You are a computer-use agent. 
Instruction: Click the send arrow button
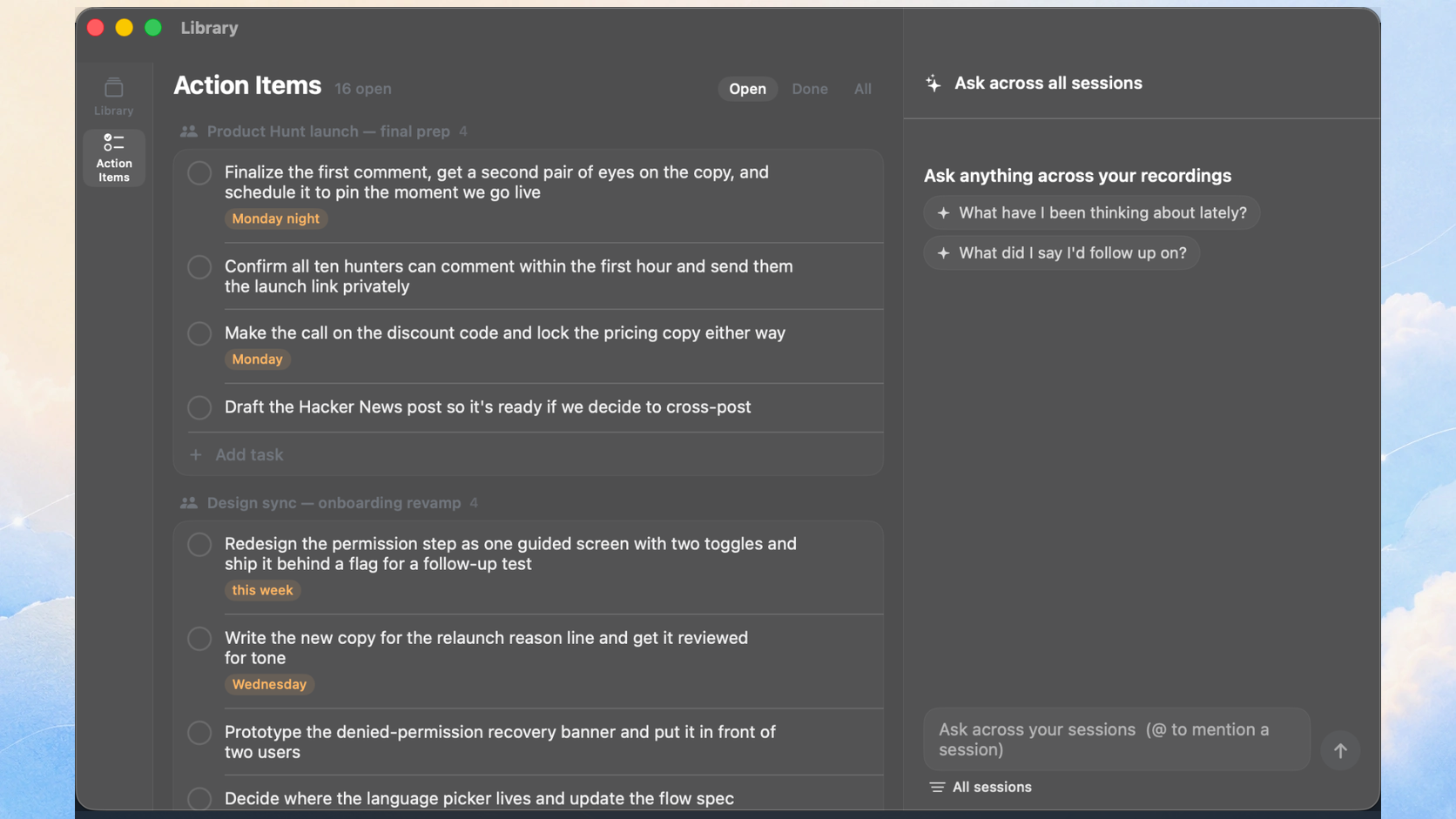pyautogui.click(x=1340, y=750)
